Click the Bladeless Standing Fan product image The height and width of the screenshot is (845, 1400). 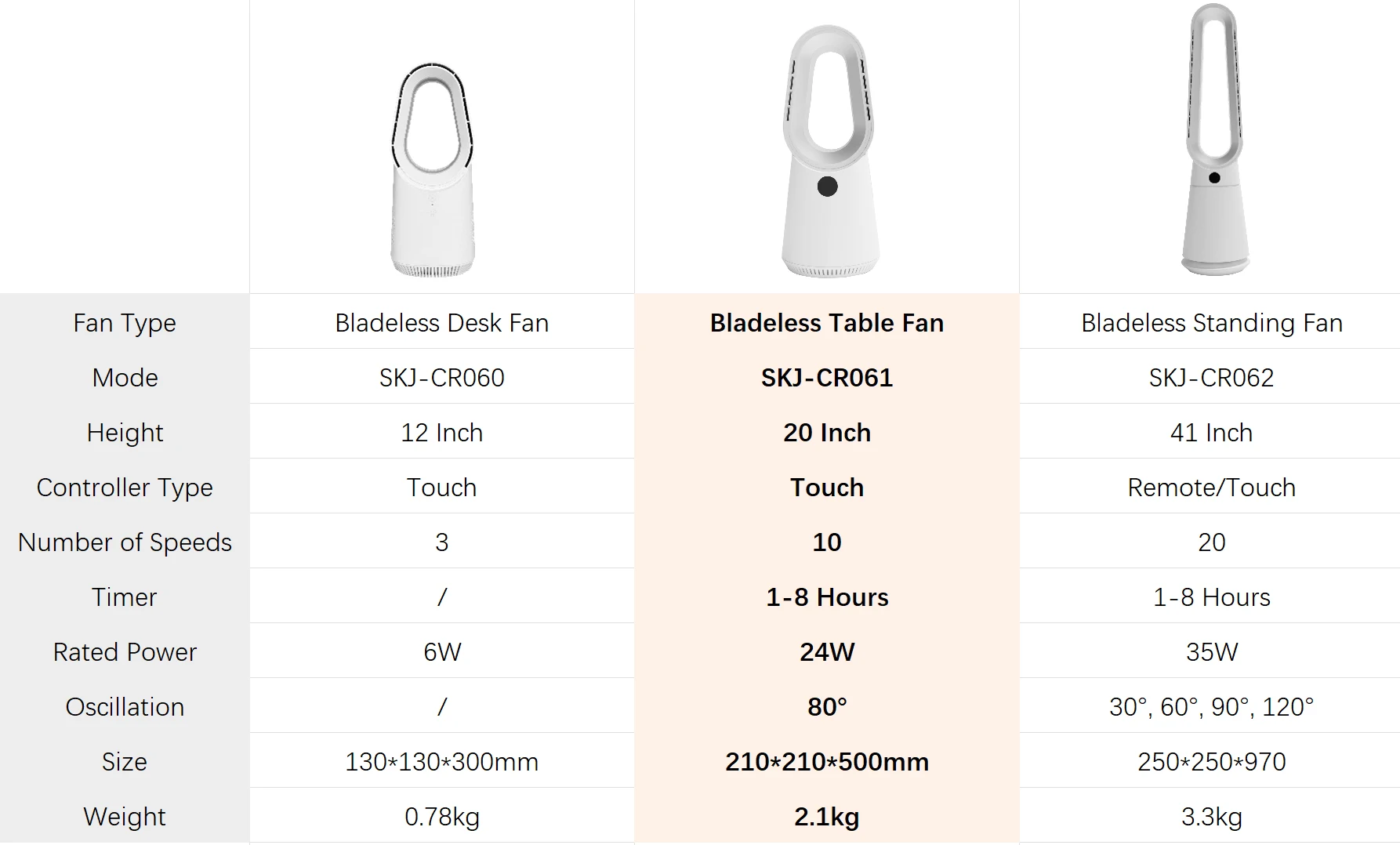(x=1213, y=141)
